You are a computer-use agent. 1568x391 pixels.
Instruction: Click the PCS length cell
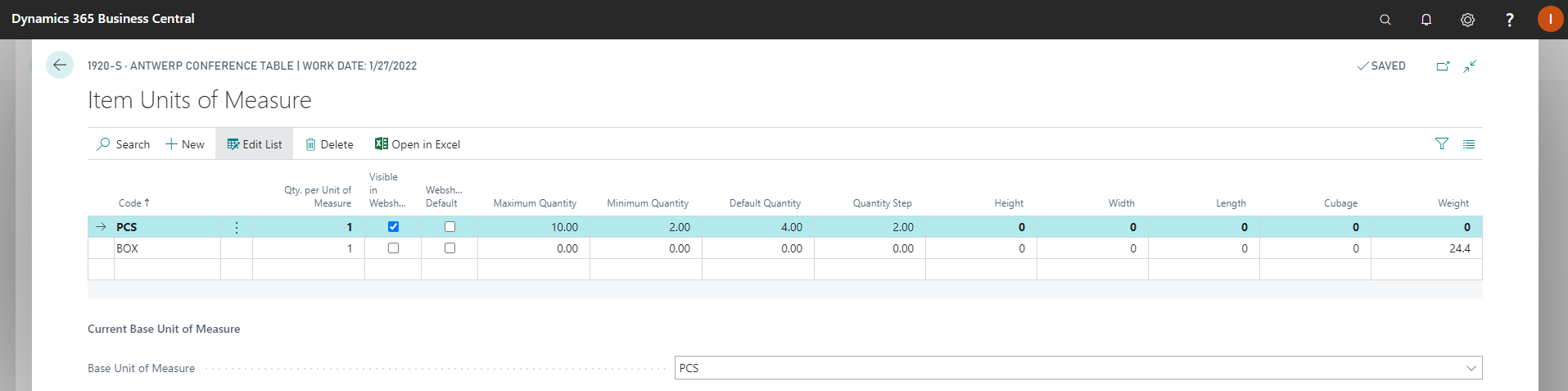point(1204,227)
